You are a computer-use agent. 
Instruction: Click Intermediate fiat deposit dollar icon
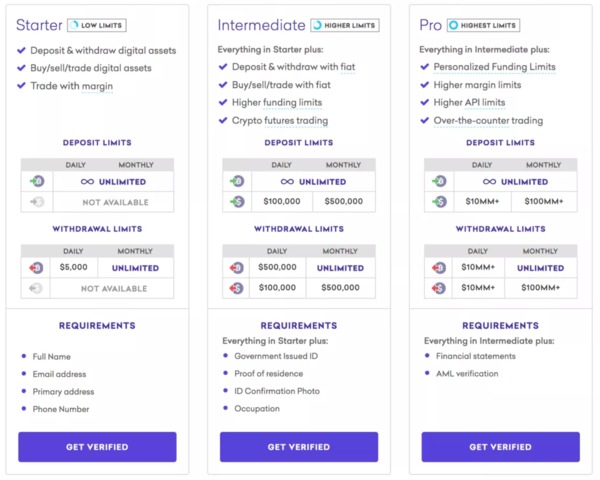pos(237,201)
